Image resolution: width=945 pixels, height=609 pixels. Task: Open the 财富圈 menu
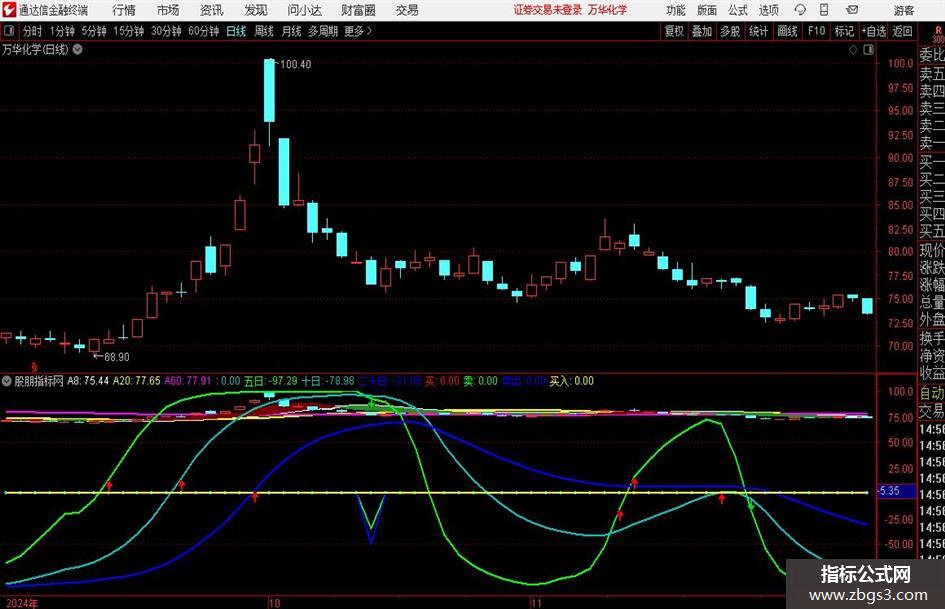(358, 10)
